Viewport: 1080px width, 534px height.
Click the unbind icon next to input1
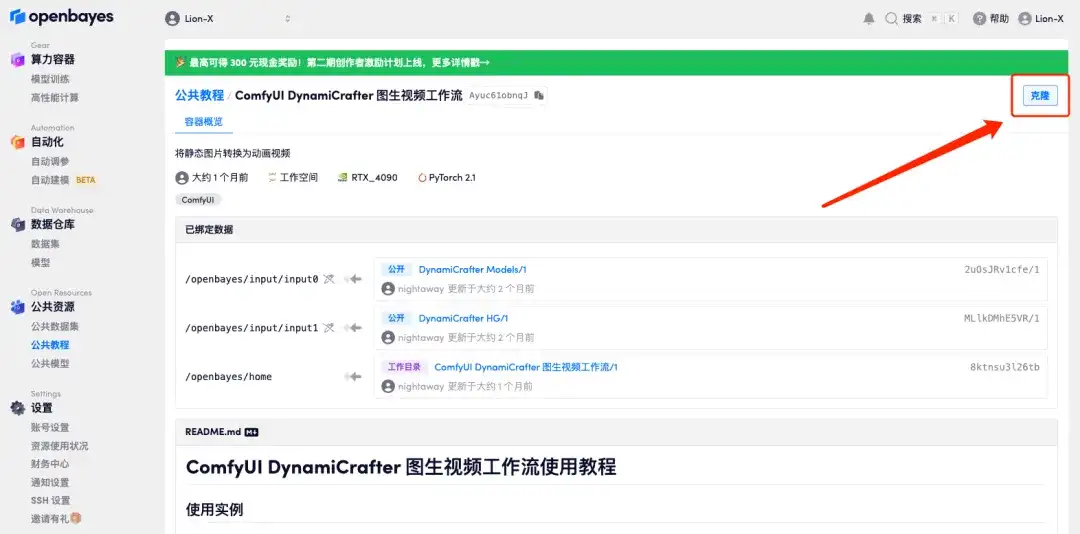tap(329, 328)
